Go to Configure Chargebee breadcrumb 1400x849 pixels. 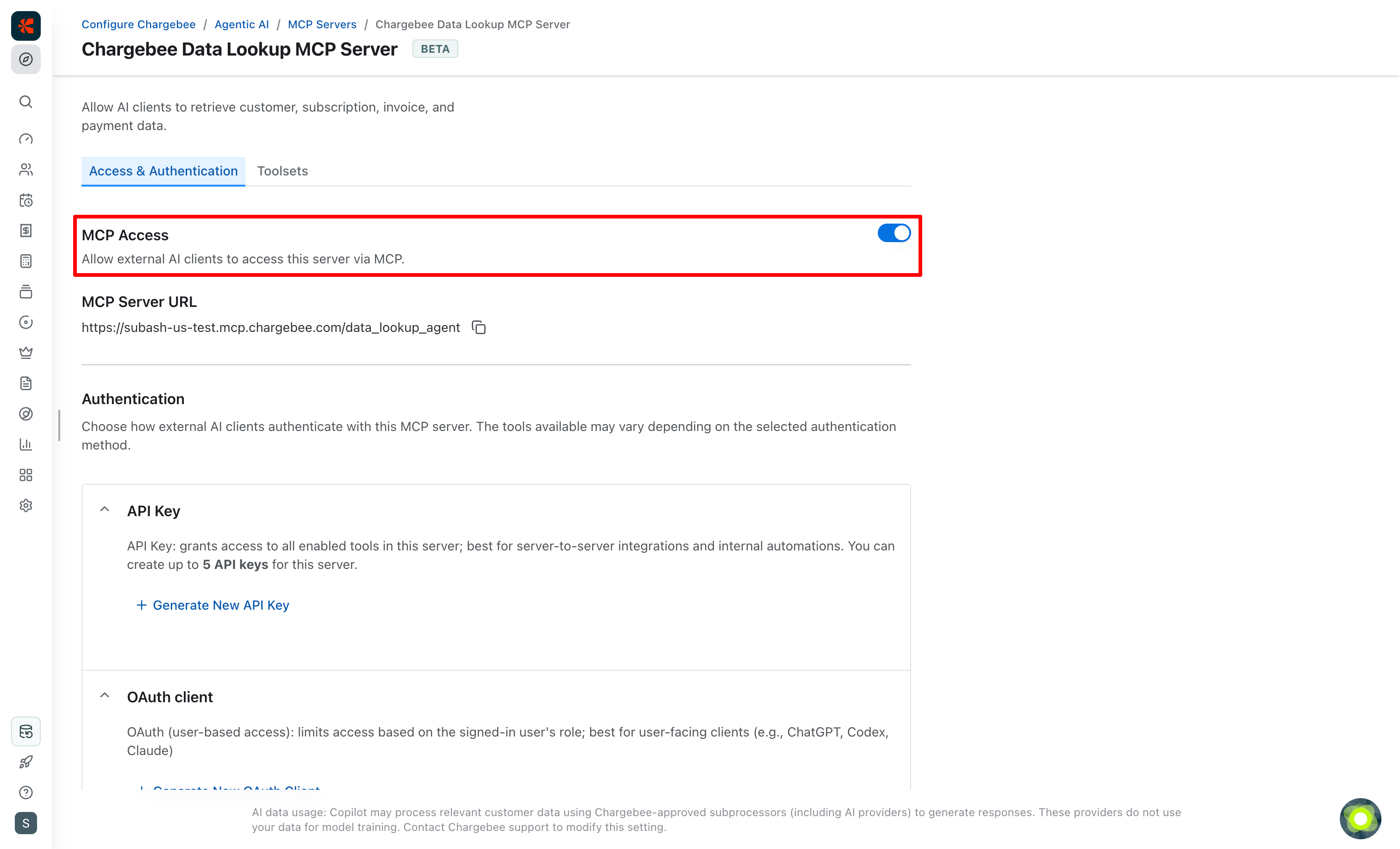(x=138, y=25)
